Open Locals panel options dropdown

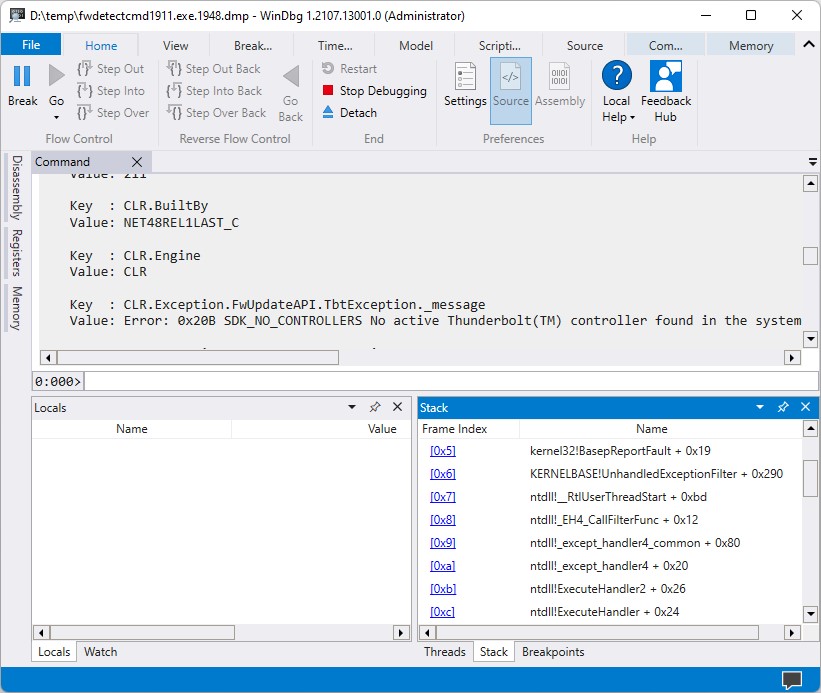coord(352,407)
